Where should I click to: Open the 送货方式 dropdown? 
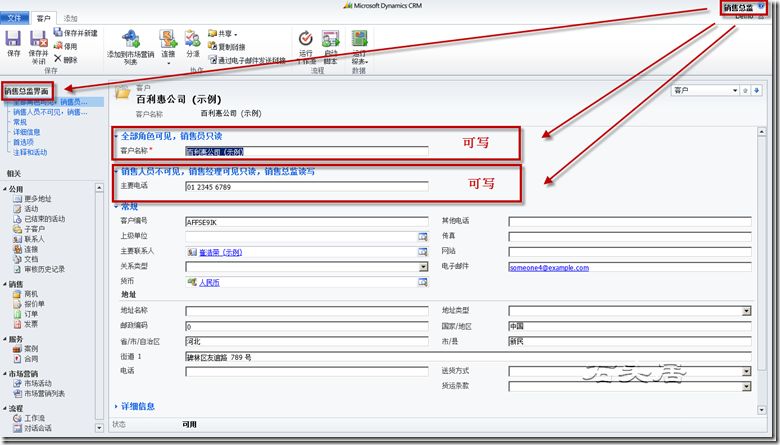(x=746, y=371)
